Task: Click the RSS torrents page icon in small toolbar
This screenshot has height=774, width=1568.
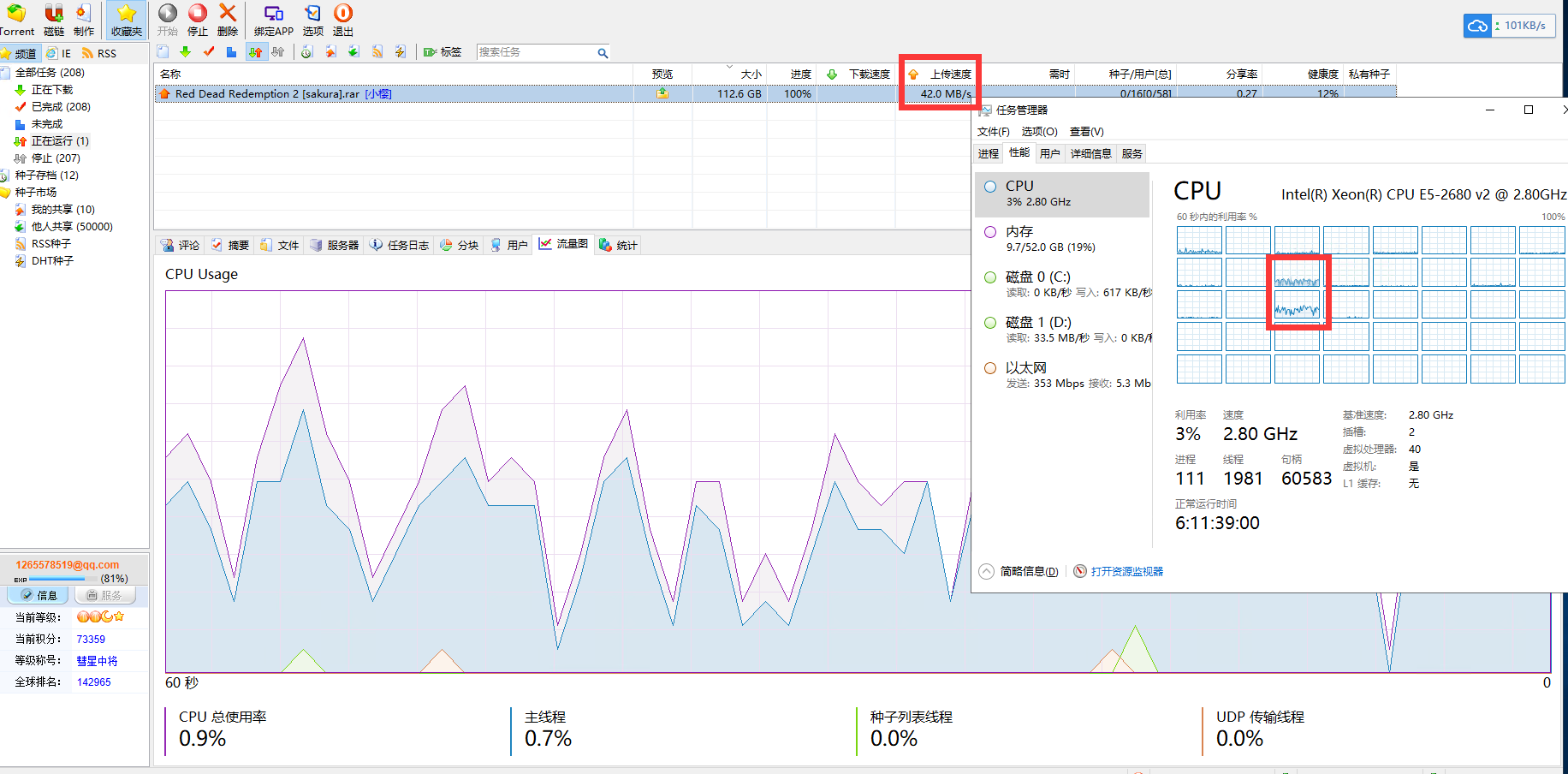Action: pos(377,52)
